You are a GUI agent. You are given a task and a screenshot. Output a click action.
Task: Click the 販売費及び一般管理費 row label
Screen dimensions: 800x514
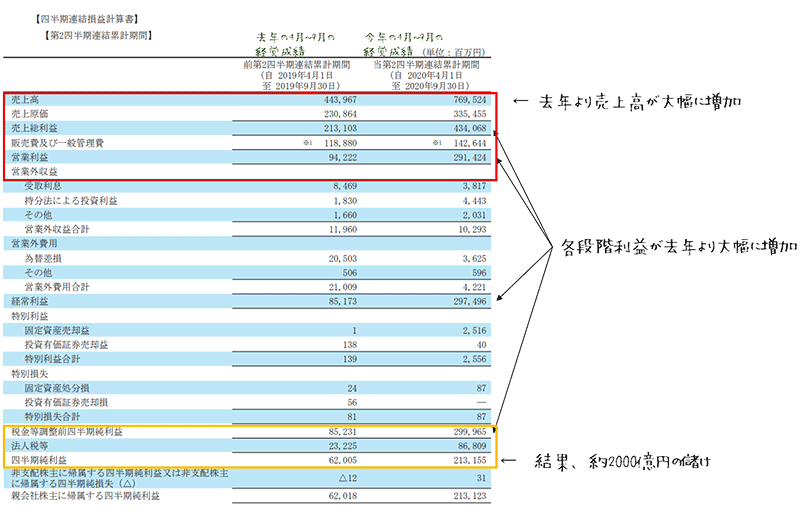[57, 143]
